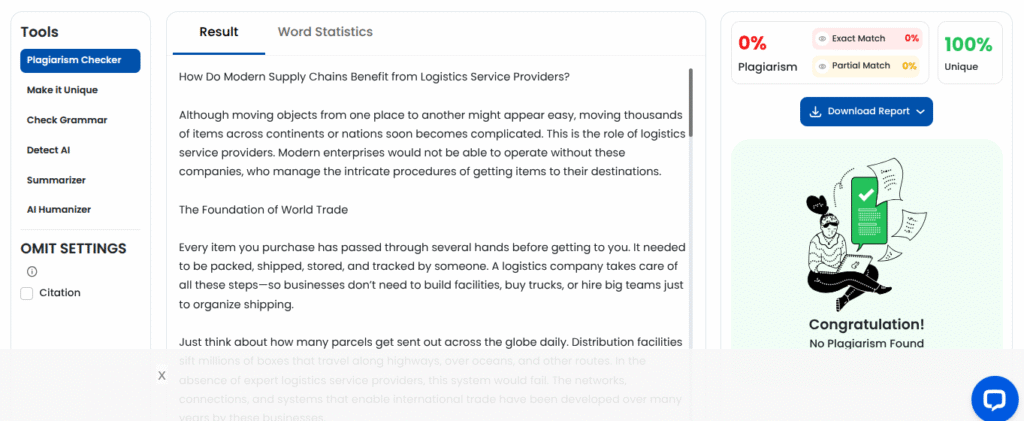Close the bottom banner with X

click(x=162, y=375)
